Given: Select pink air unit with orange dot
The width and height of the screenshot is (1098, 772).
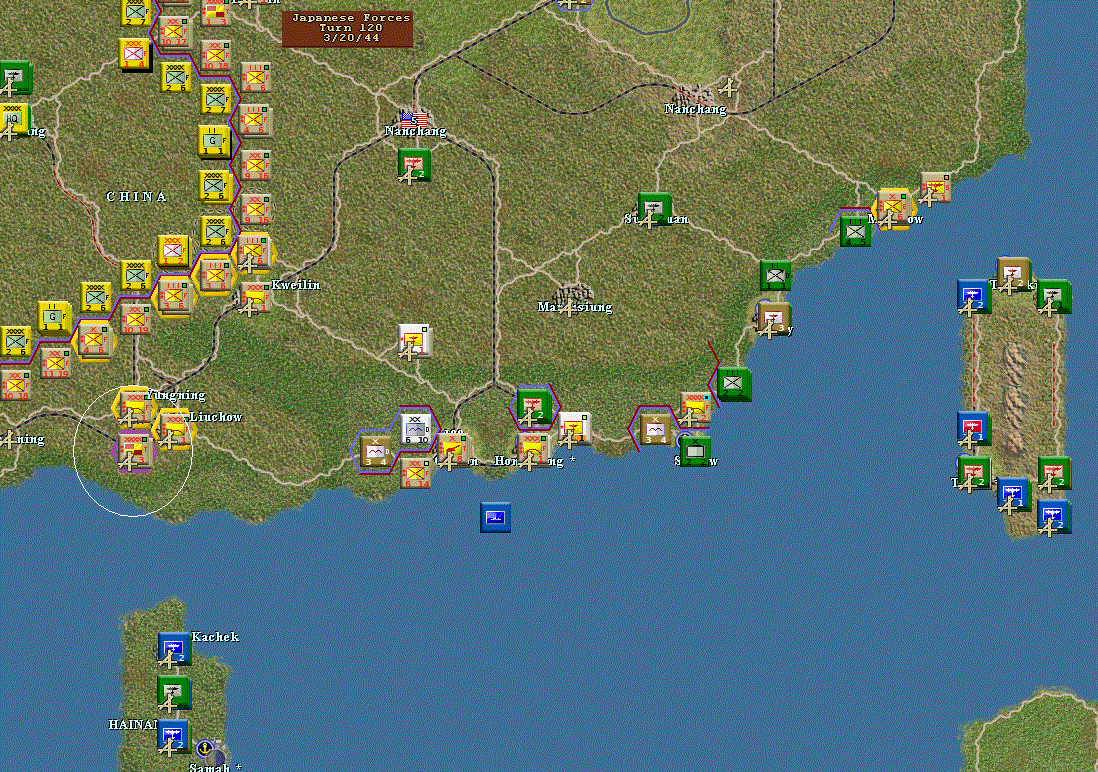Looking at the screenshot, I should tap(935, 188).
